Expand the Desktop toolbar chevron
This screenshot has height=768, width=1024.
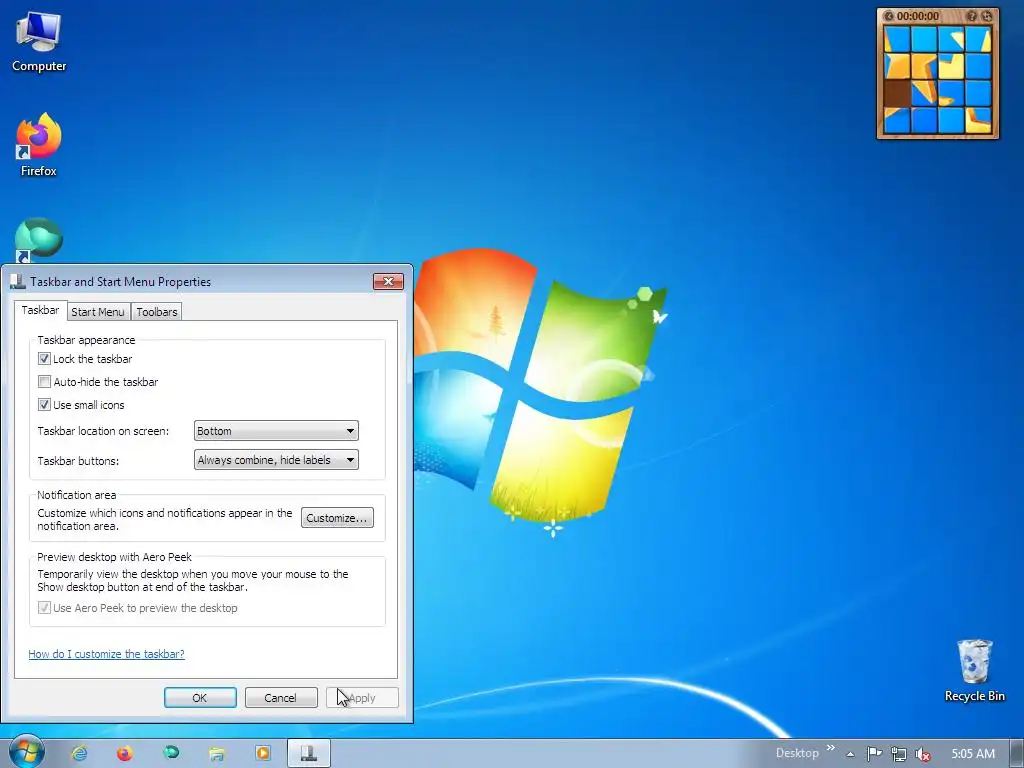(x=831, y=748)
